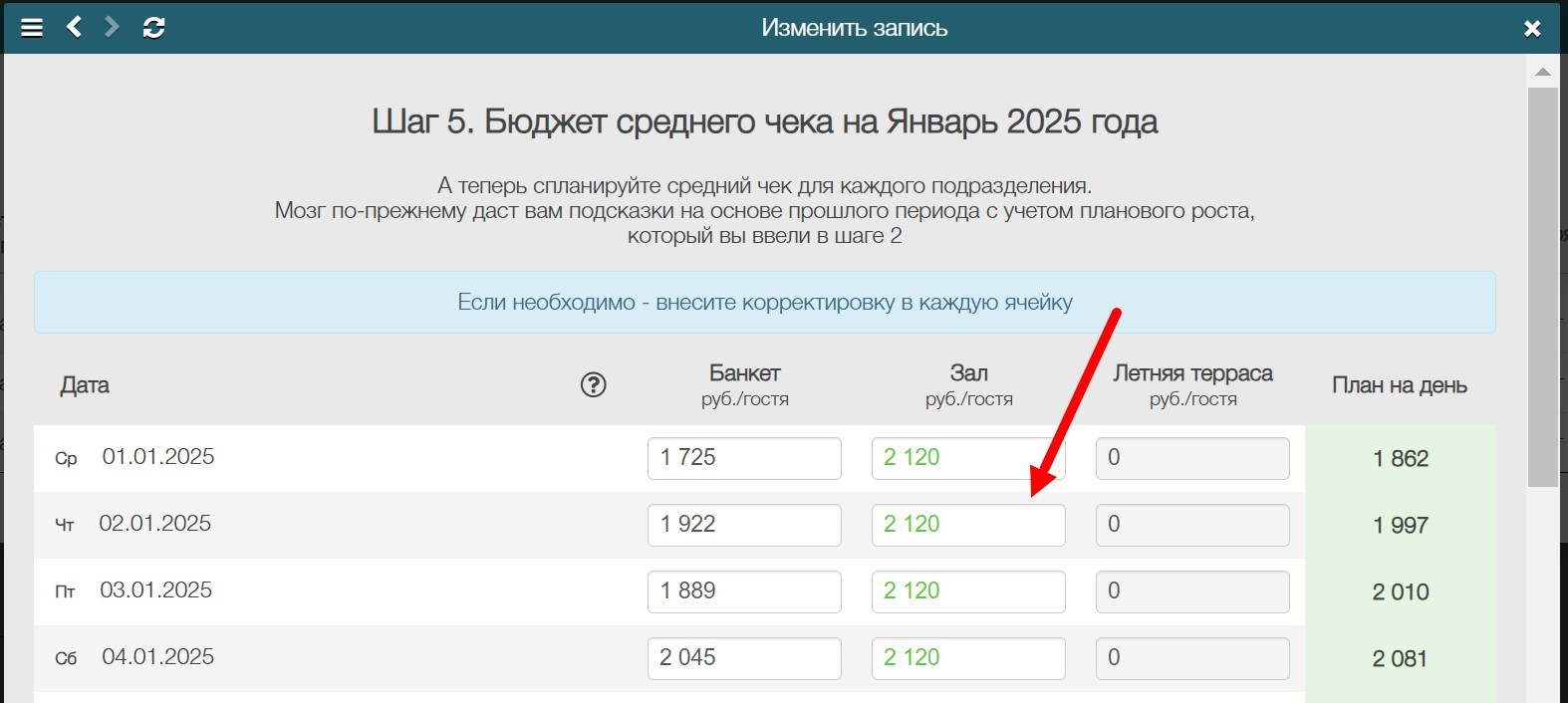Open the question mark help icon
The height and width of the screenshot is (703, 1568).
tap(593, 385)
